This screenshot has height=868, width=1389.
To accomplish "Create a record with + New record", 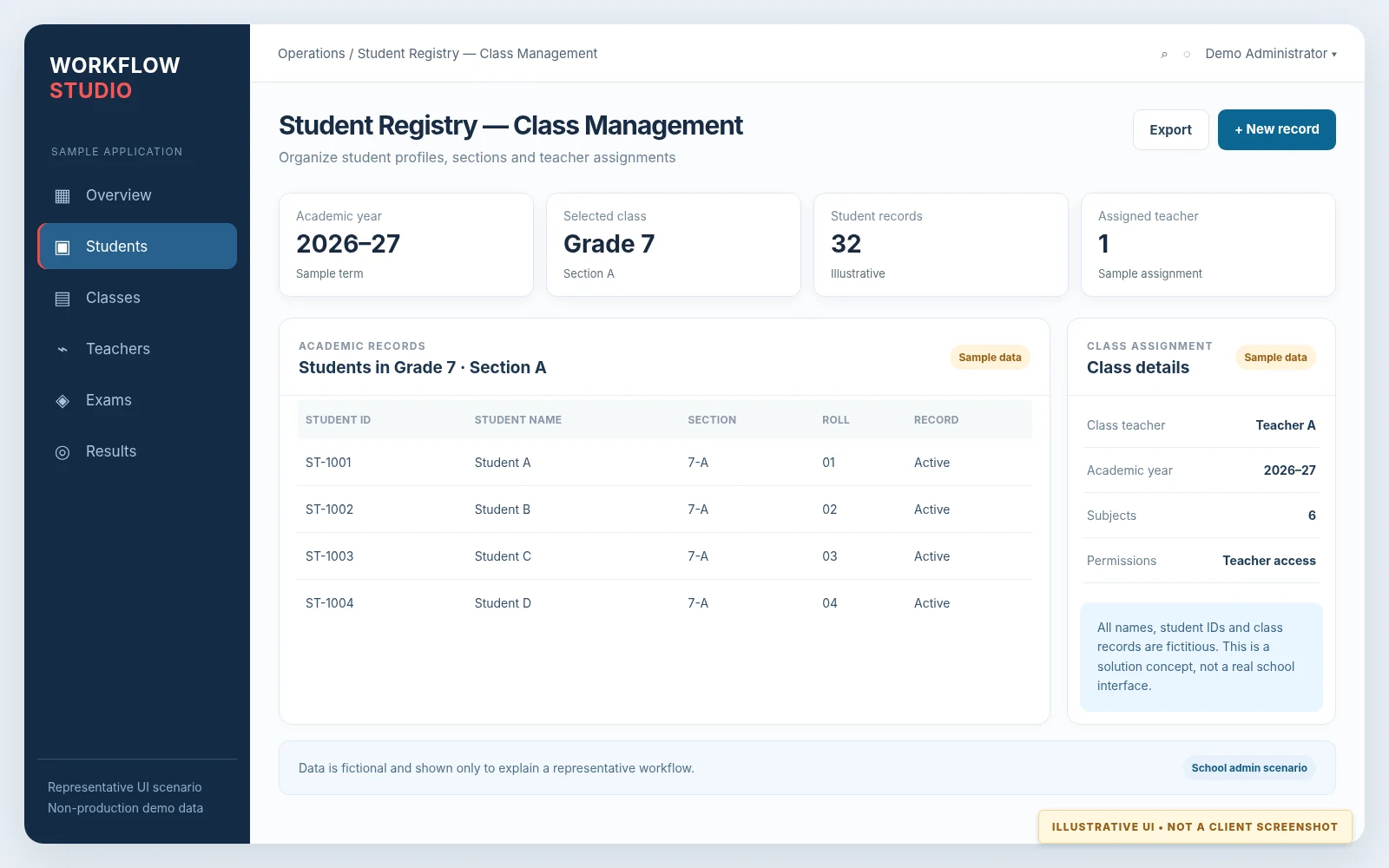I will (x=1276, y=129).
